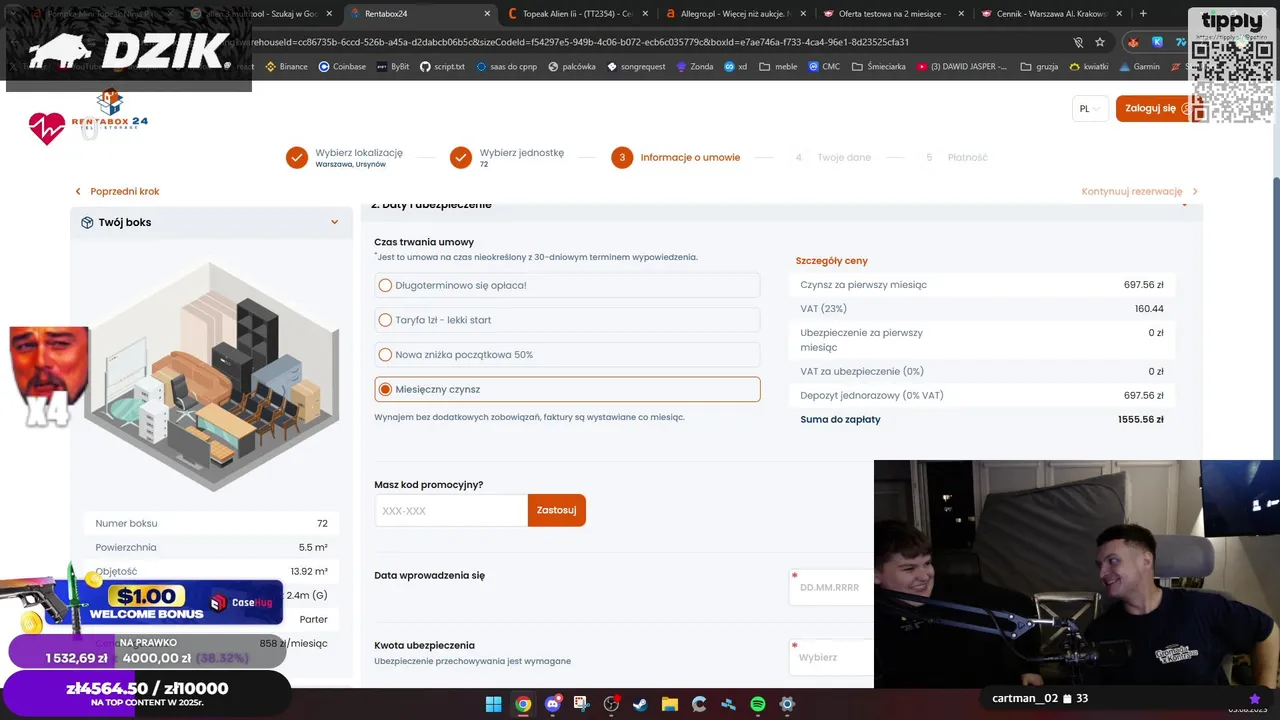Open the Garmin bookmark
The image size is (1280, 720).
(x=1139, y=66)
